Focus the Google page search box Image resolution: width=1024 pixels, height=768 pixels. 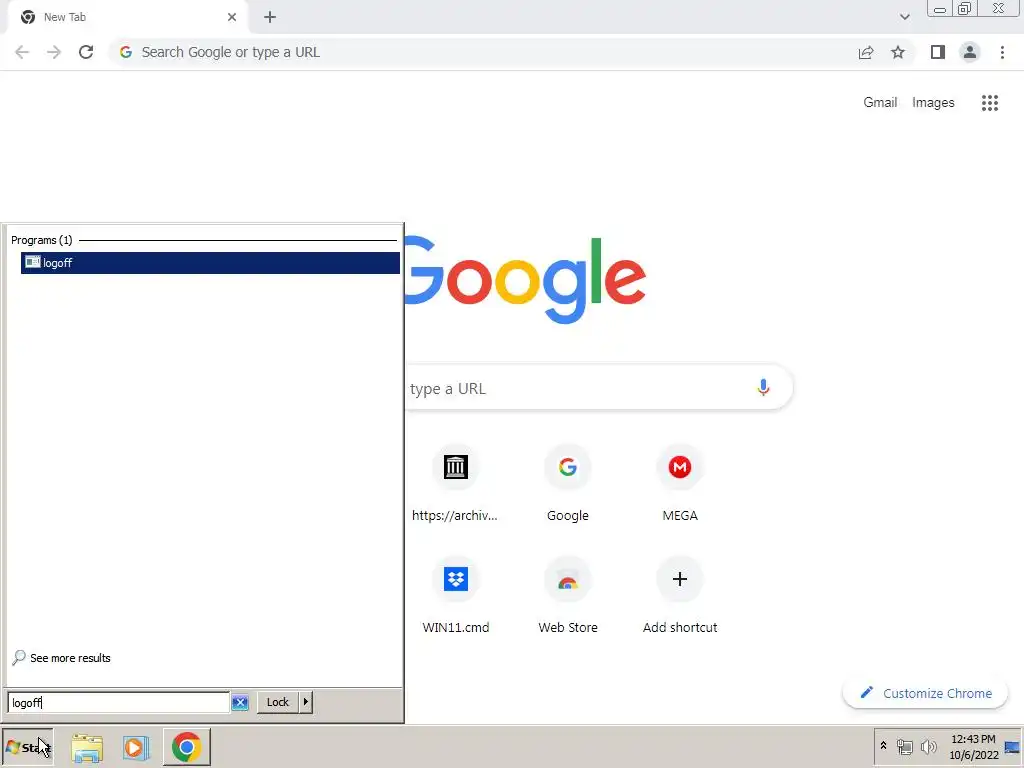coord(598,388)
